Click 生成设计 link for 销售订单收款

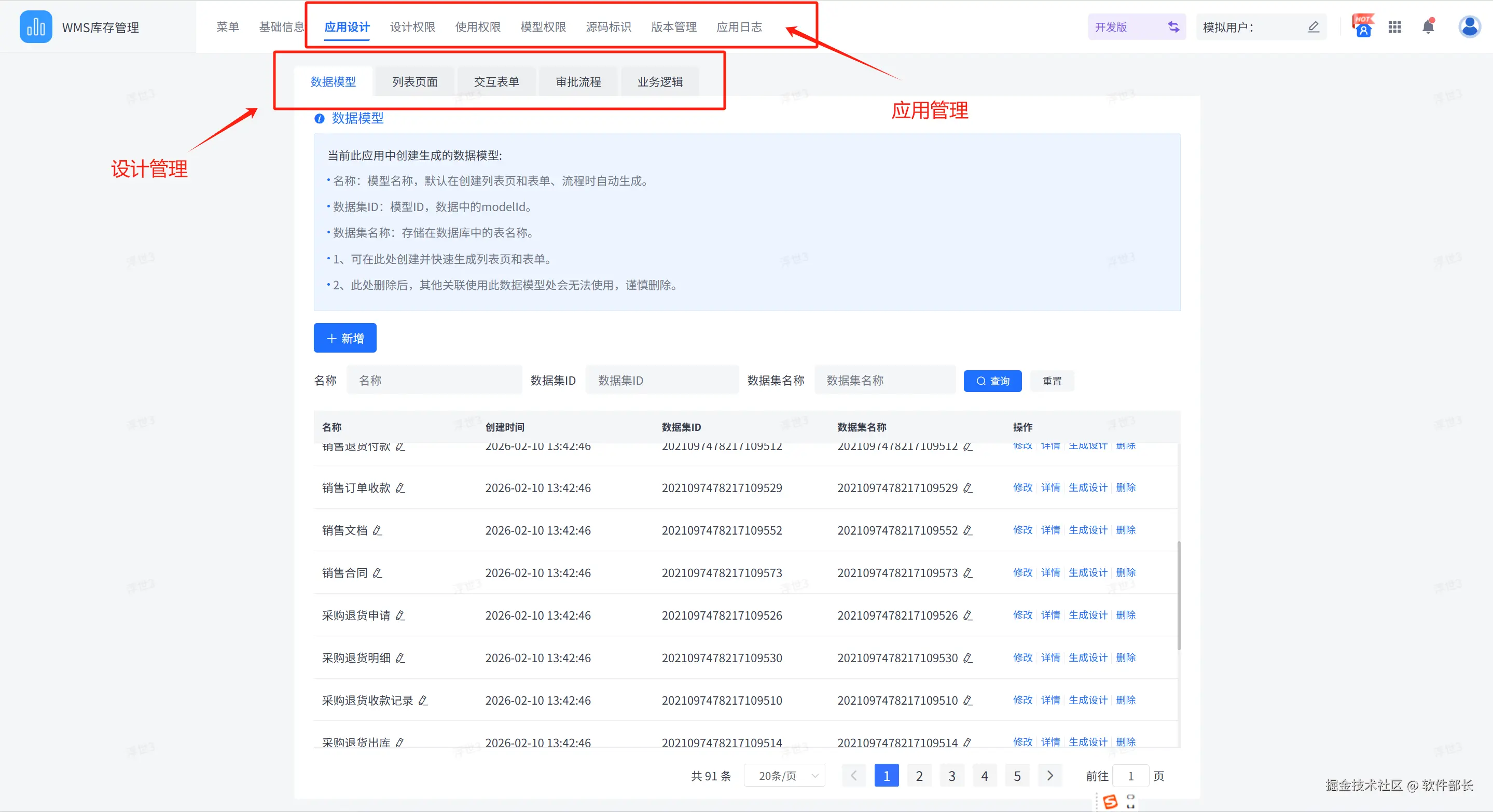(x=1087, y=487)
